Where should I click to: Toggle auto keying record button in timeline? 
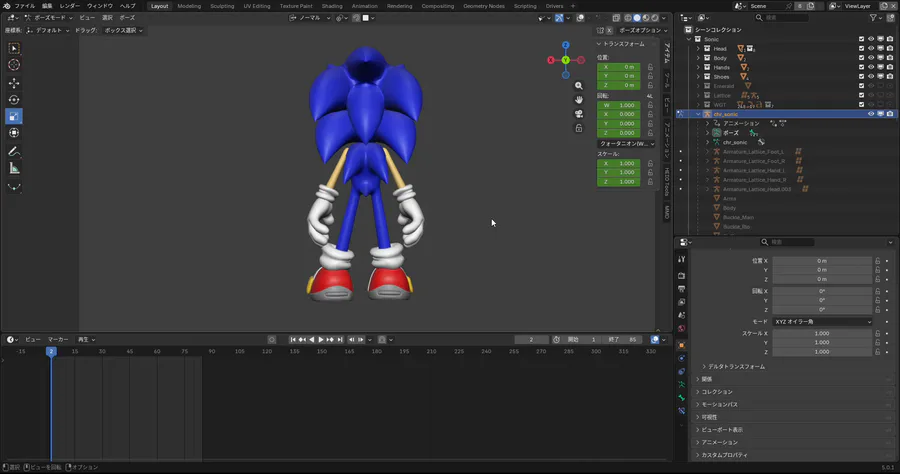[271, 340]
